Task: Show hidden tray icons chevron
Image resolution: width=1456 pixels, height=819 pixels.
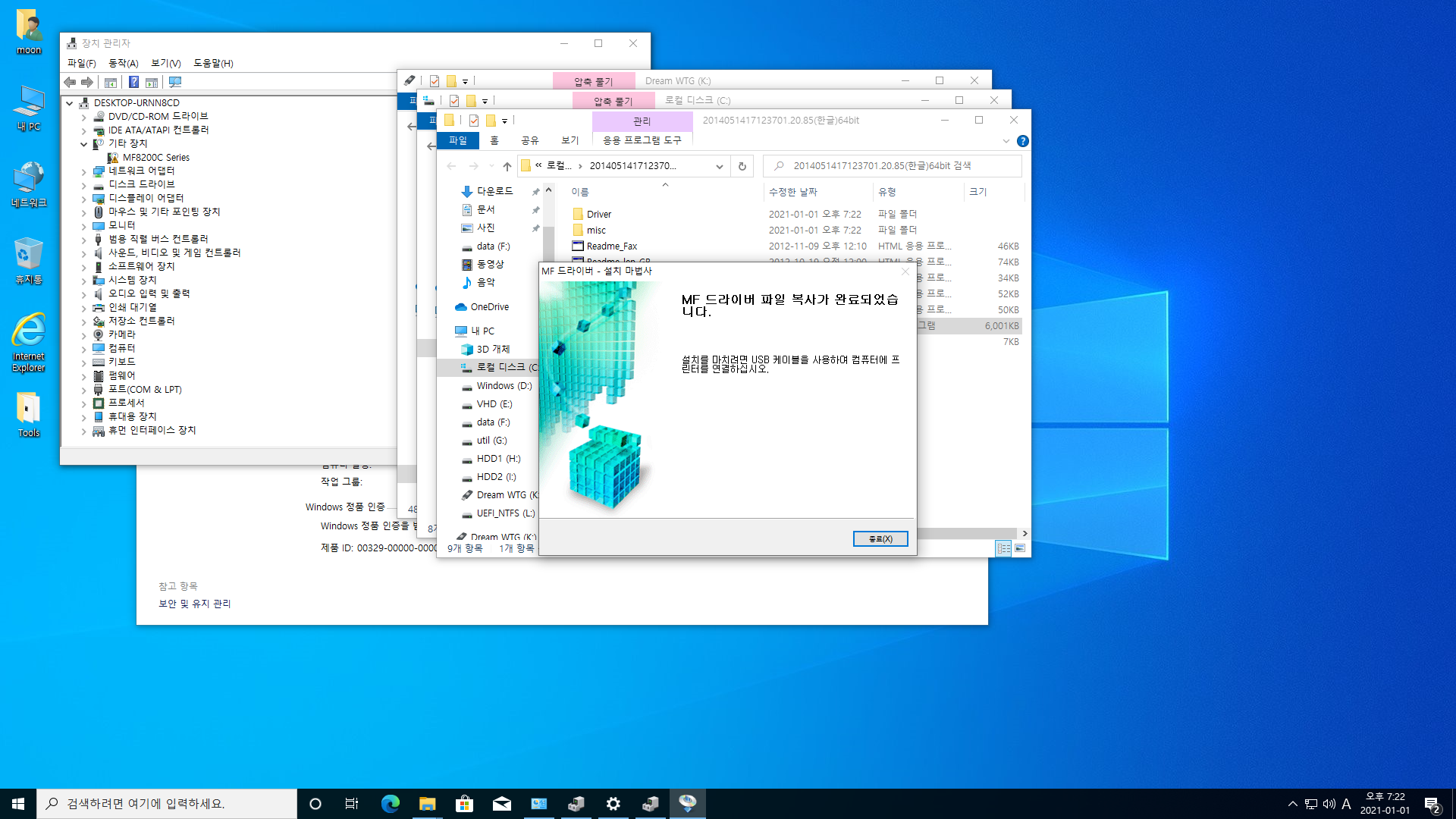Action: tap(1292, 804)
